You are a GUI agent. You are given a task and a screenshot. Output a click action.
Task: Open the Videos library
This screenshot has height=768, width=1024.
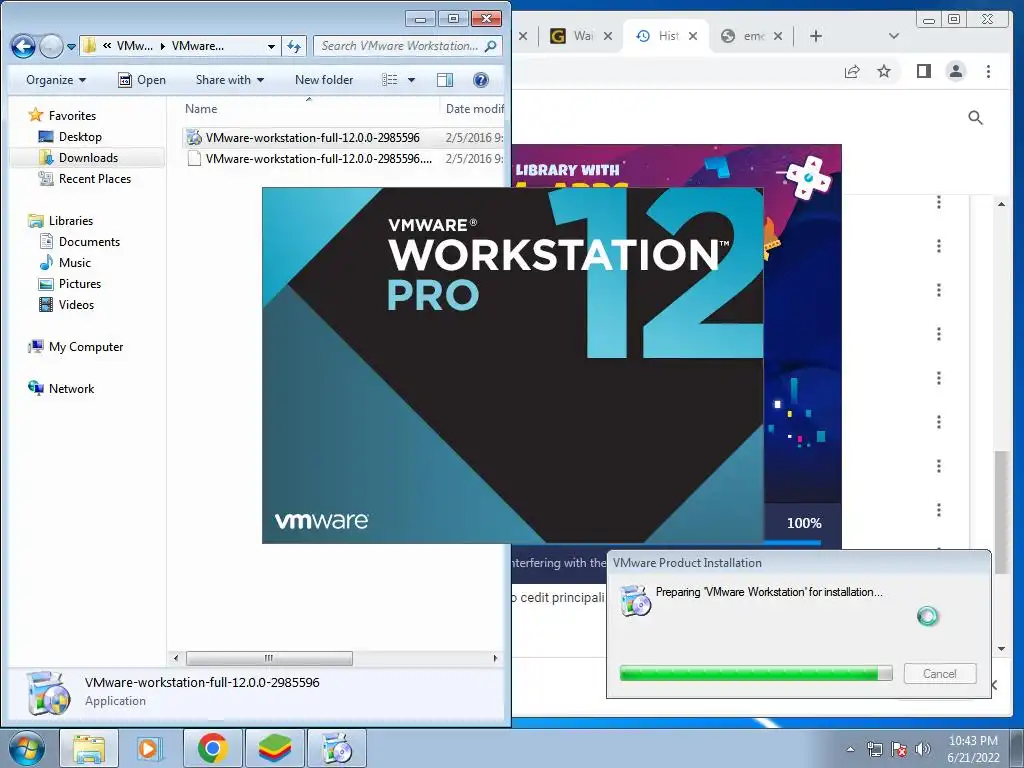(x=67, y=304)
